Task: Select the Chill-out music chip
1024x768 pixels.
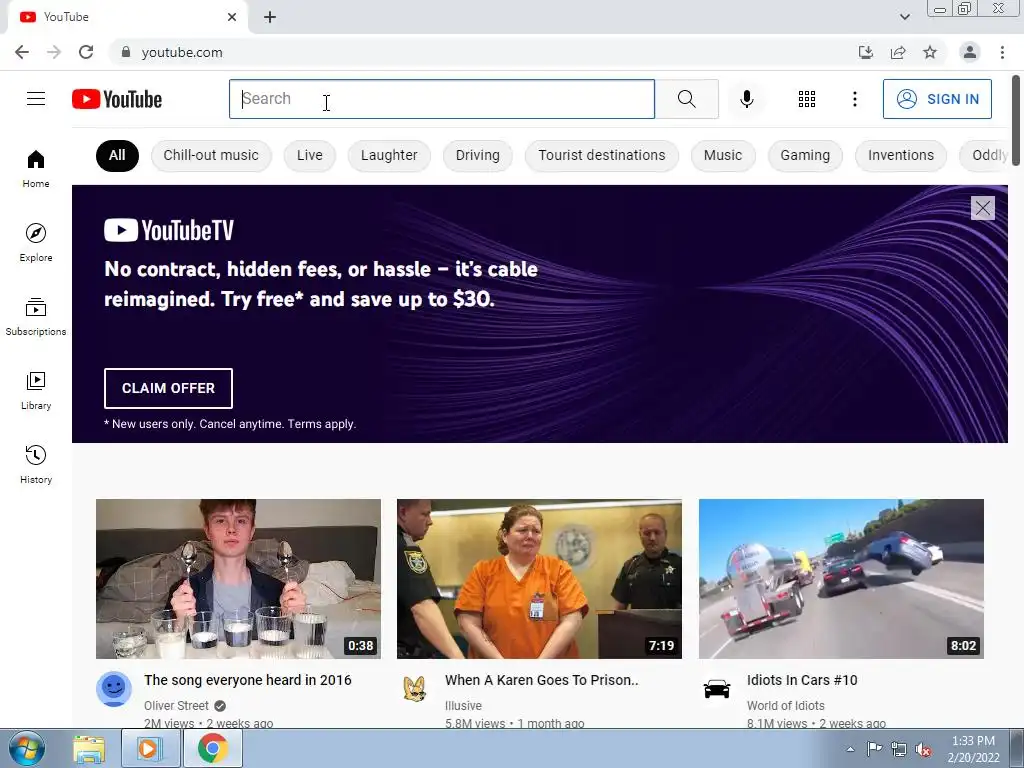Action: coord(211,155)
